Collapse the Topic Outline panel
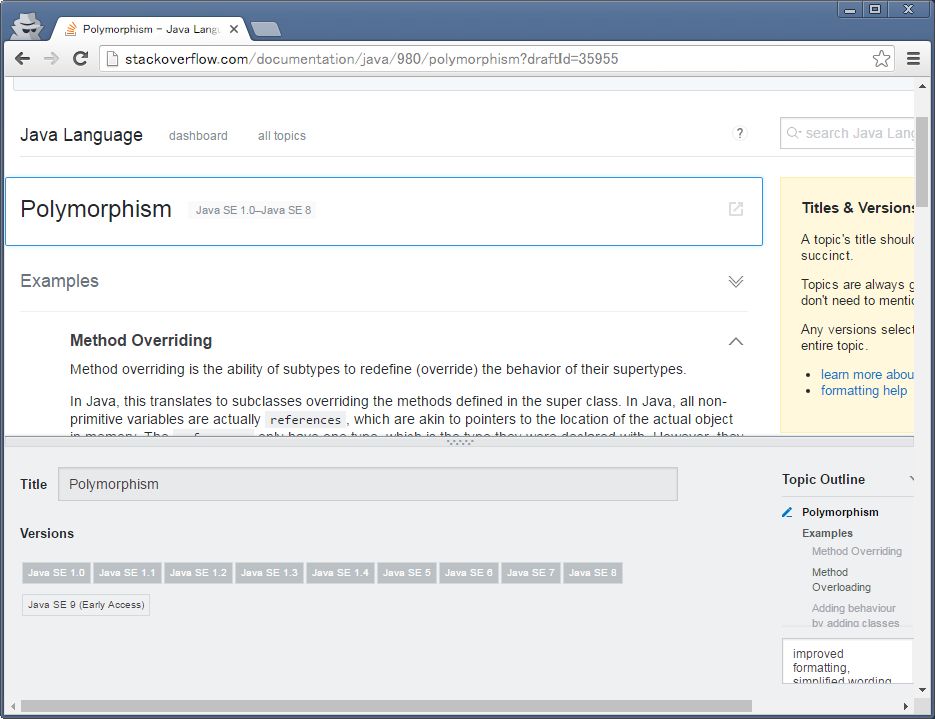 [x=911, y=479]
